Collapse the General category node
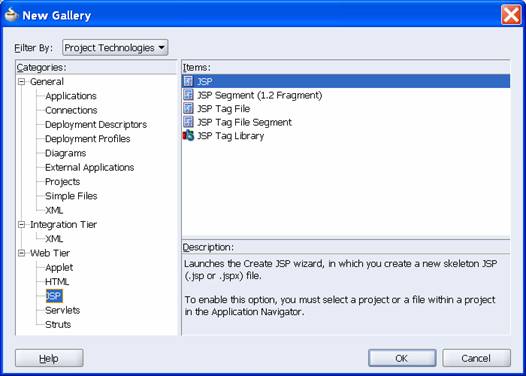Viewport: 526px width, 376px height. tap(21, 82)
